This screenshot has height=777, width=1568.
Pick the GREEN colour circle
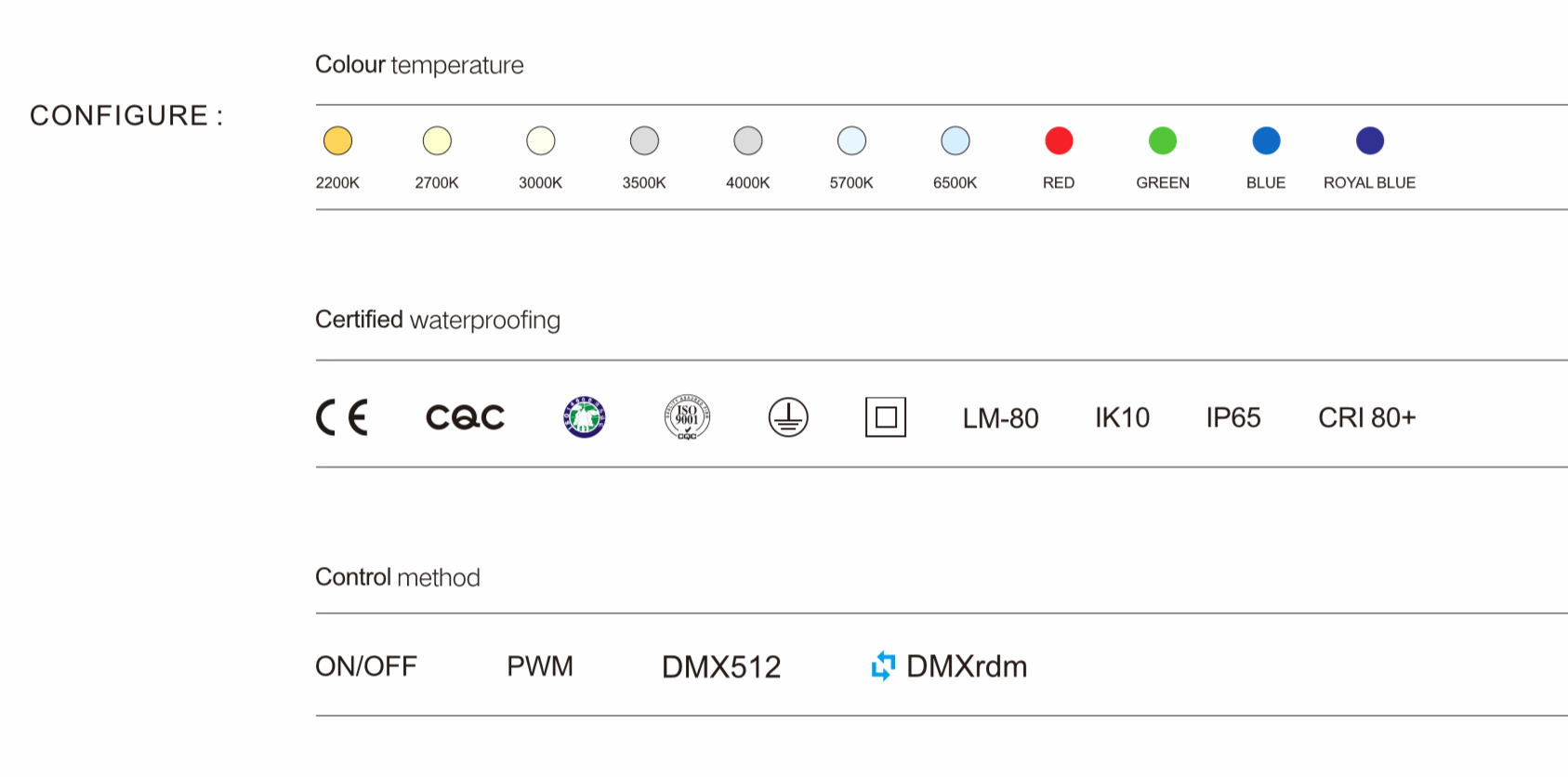tap(1163, 141)
